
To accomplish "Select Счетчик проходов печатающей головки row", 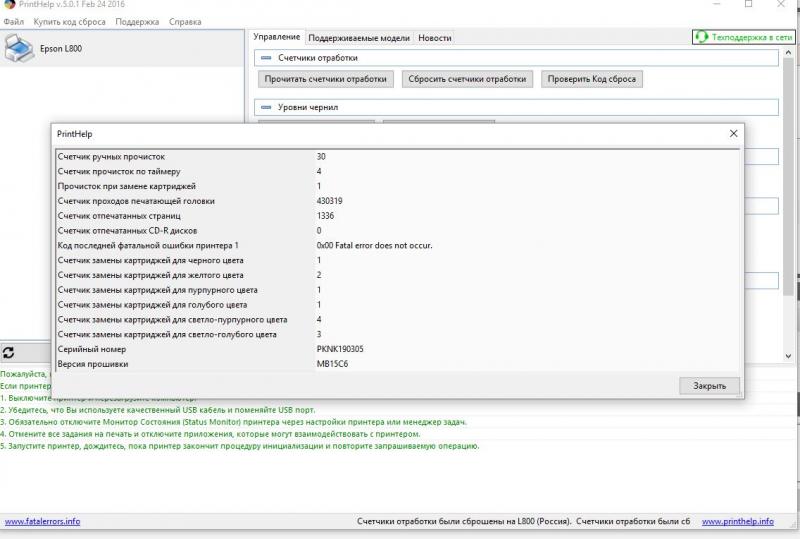I will click(x=397, y=201).
